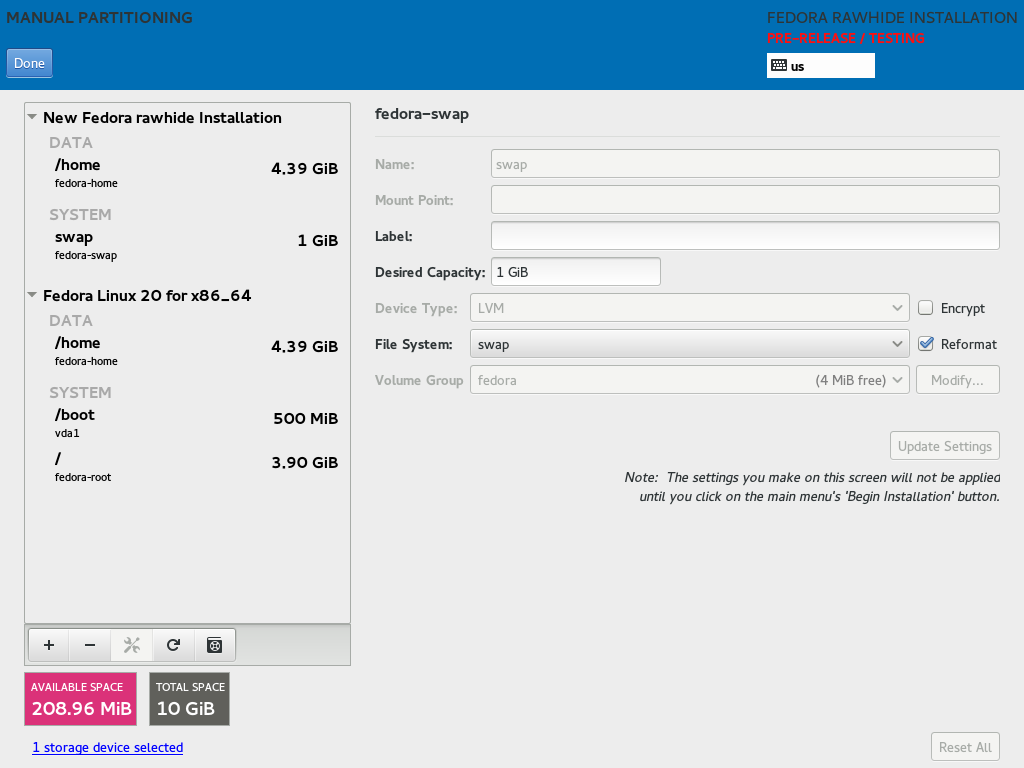Open mount point configuration tools icon
Screen dimensions: 1024x768
click(x=132, y=645)
